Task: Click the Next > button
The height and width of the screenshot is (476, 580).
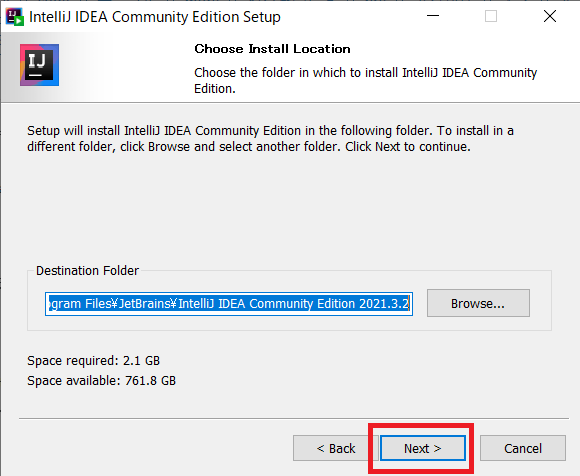Action: coord(423,448)
